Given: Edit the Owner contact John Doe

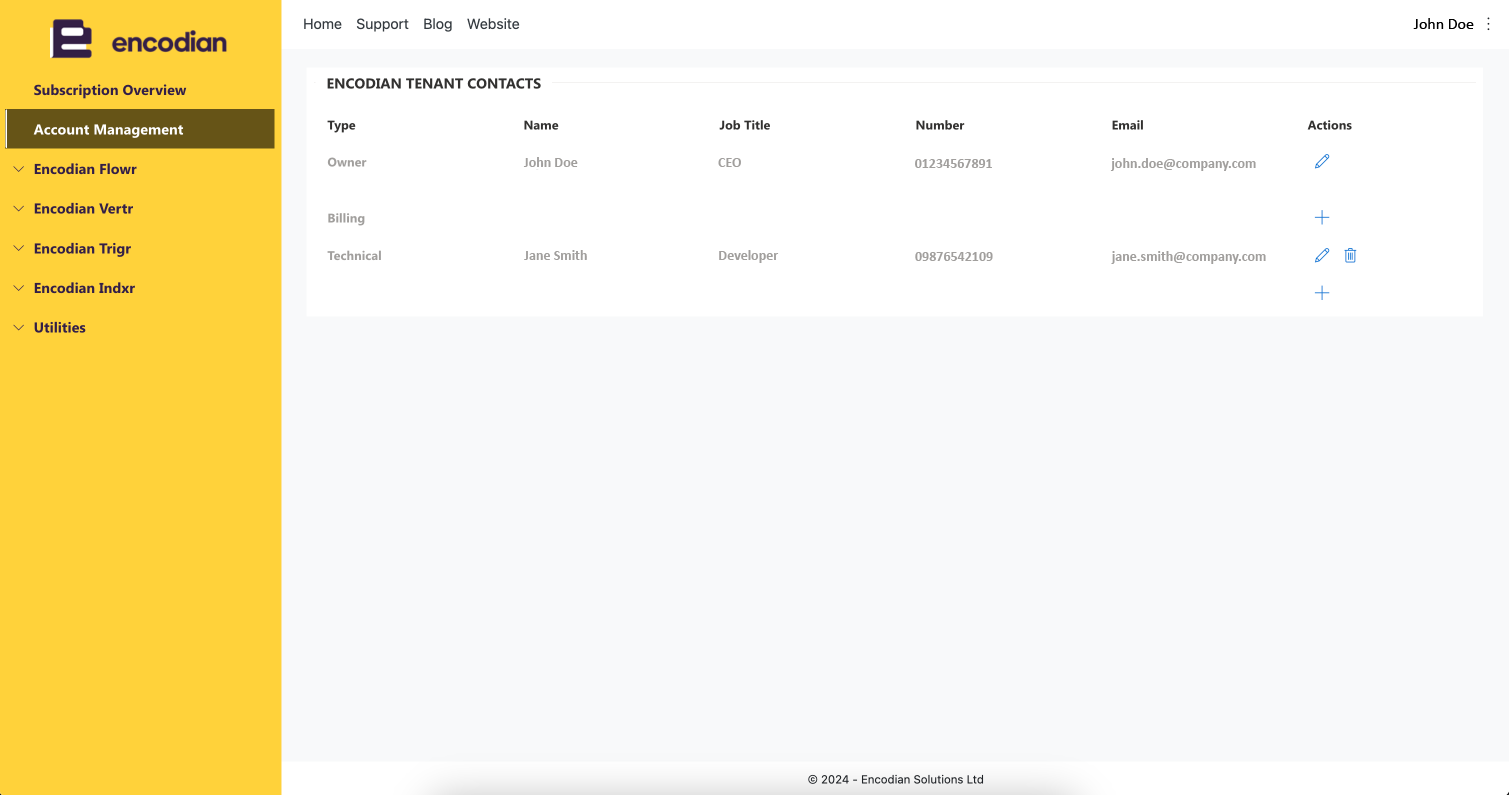Looking at the screenshot, I should tap(1322, 161).
